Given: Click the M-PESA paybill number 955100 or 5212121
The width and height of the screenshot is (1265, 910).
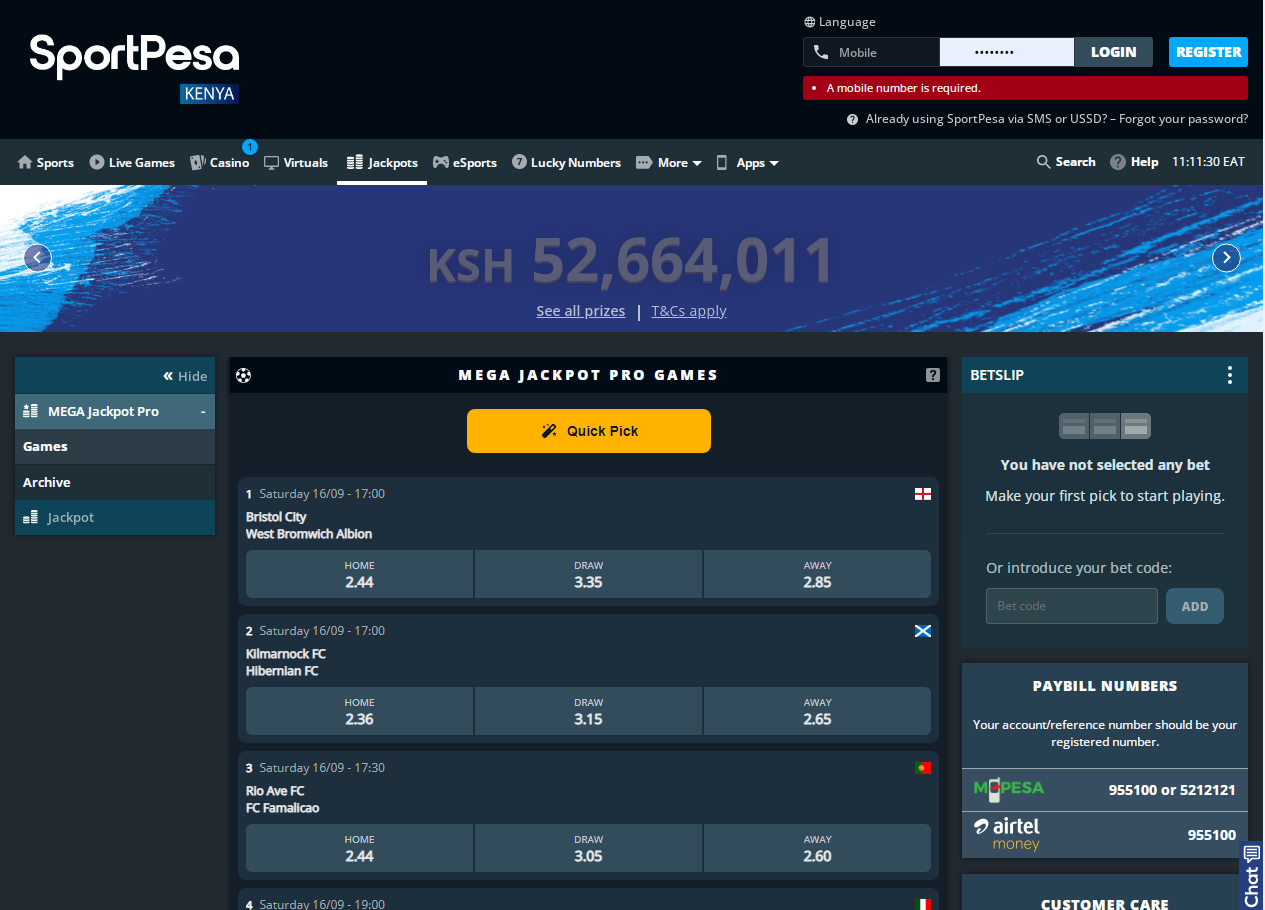Looking at the screenshot, I should [x=1172, y=790].
